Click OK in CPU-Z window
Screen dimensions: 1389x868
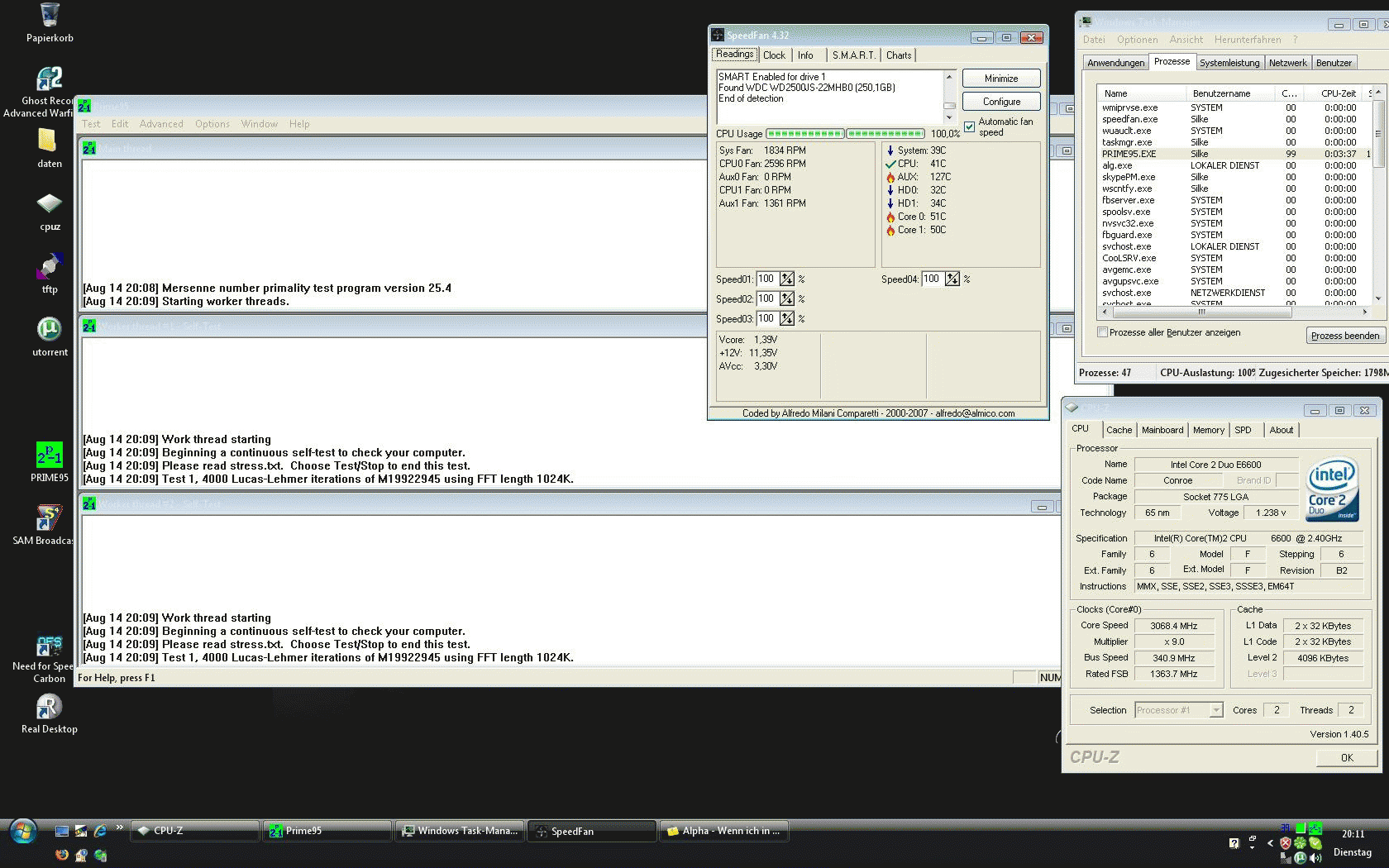(1347, 758)
